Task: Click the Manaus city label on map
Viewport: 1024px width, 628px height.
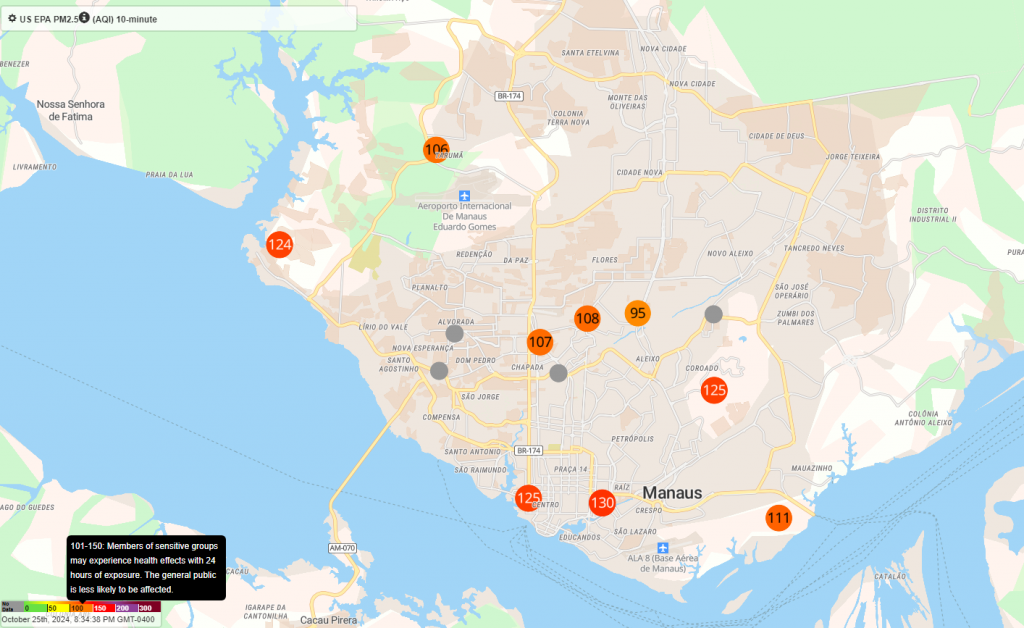Action: pos(672,493)
